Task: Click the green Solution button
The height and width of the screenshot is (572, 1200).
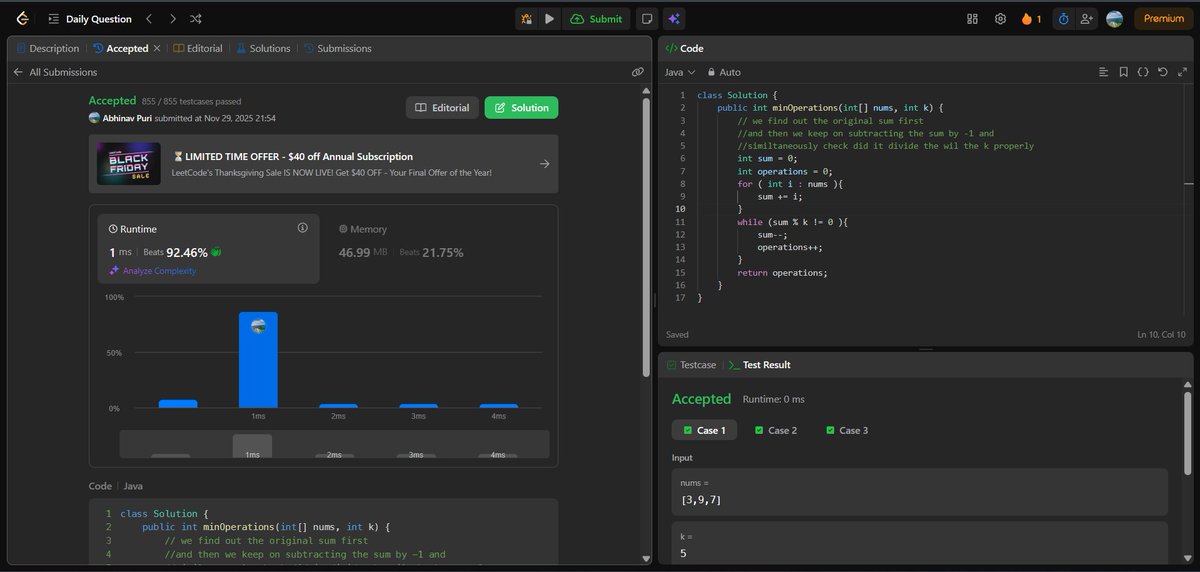Action: pos(521,108)
